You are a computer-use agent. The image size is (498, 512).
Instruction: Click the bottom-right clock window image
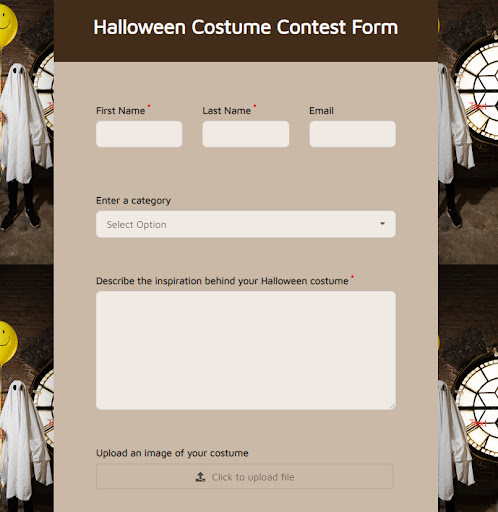pyautogui.click(x=477, y=407)
